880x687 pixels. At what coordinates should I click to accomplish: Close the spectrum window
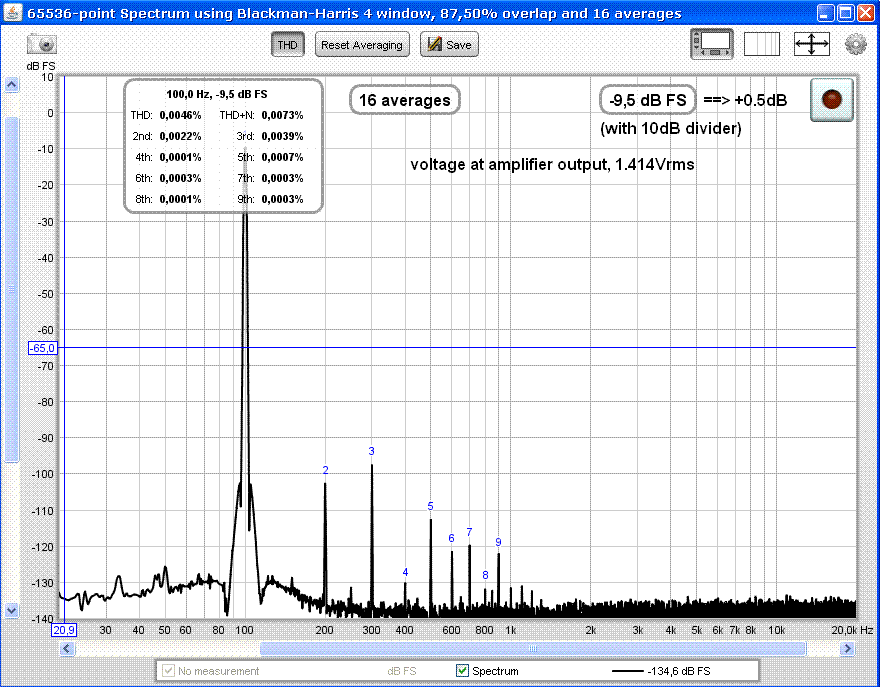[866, 13]
